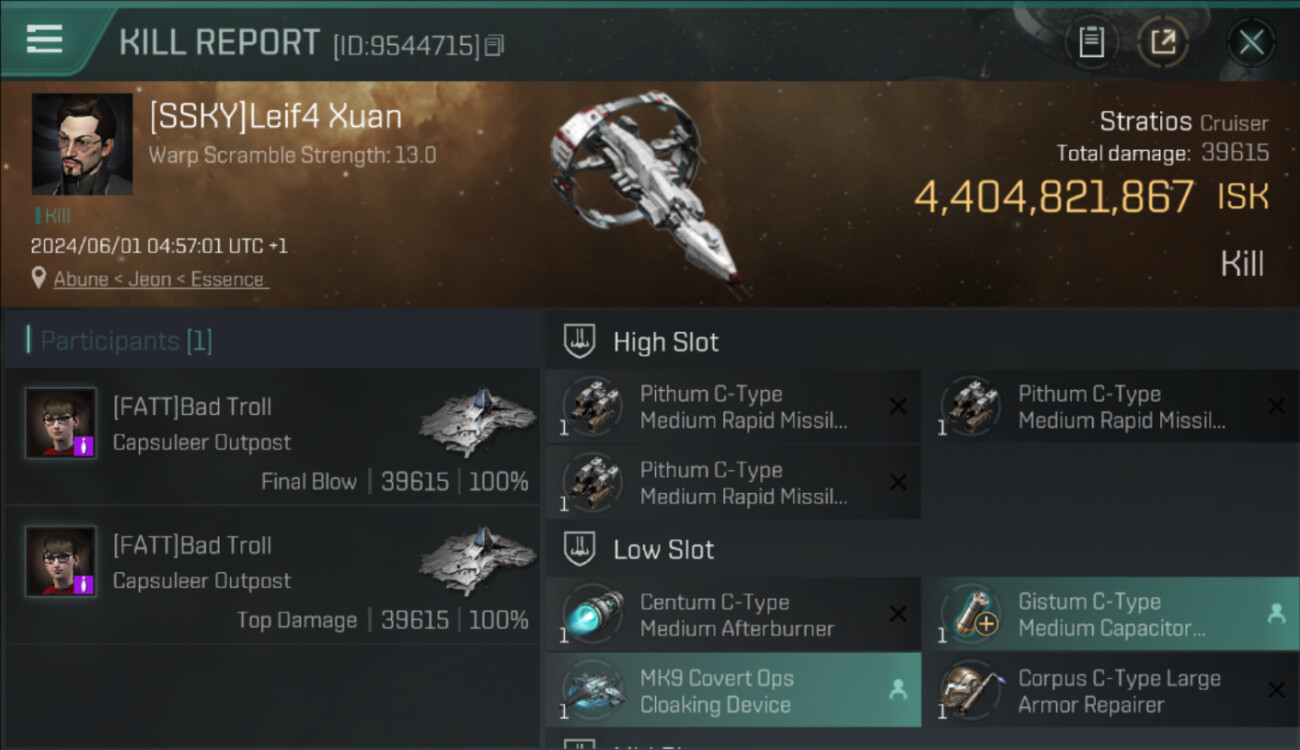Image resolution: width=1300 pixels, height=750 pixels.
Task: Open Bad Troll's Final Blow portrait
Action: coord(61,423)
